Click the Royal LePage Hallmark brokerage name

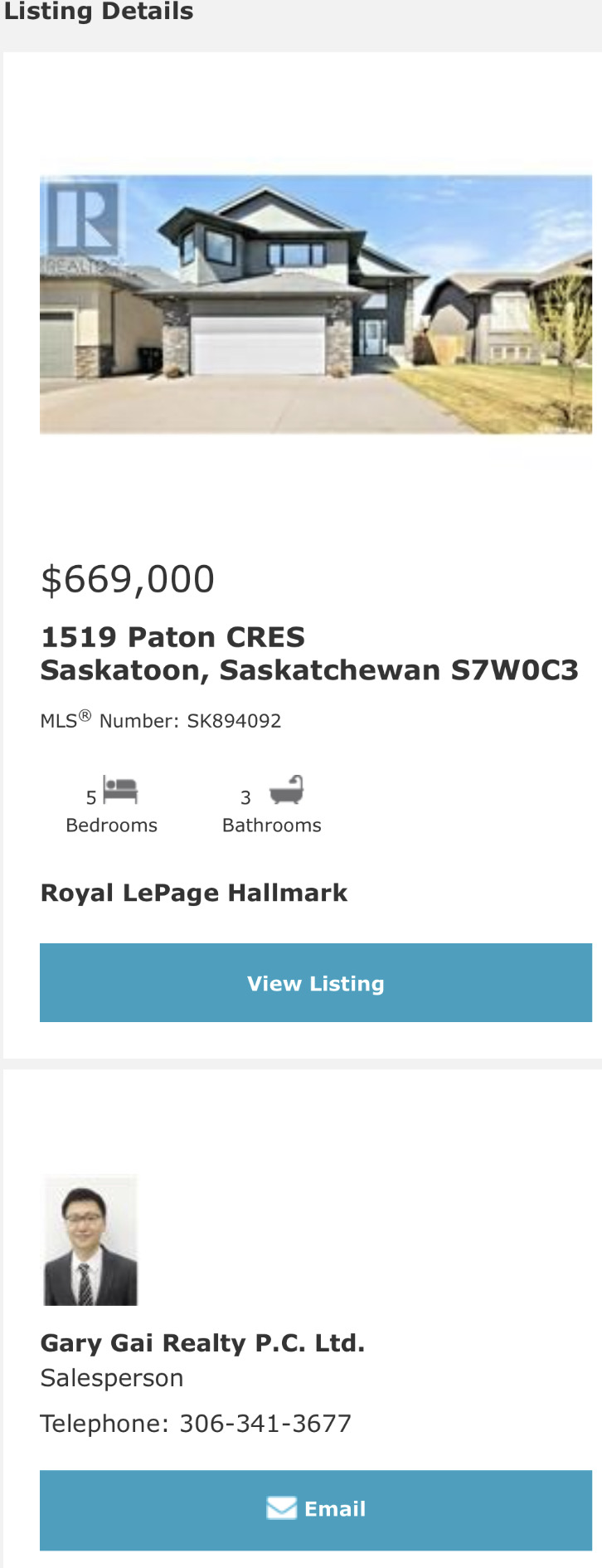194,893
